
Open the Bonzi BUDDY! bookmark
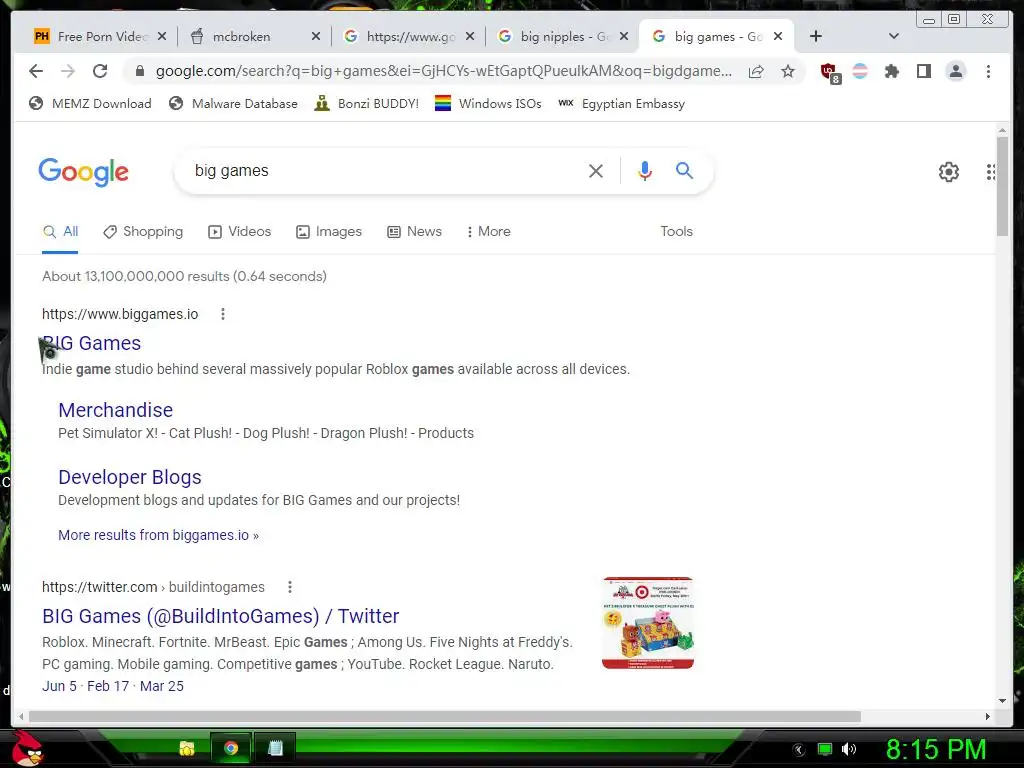366,104
